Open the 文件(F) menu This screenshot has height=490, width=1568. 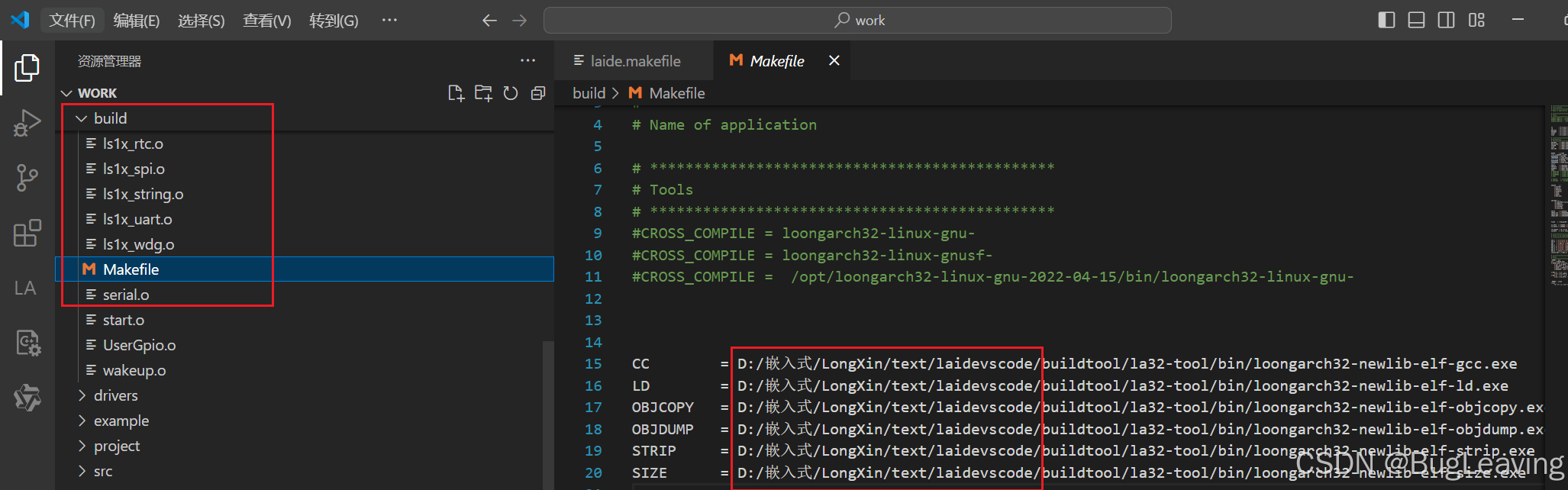tap(72, 21)
